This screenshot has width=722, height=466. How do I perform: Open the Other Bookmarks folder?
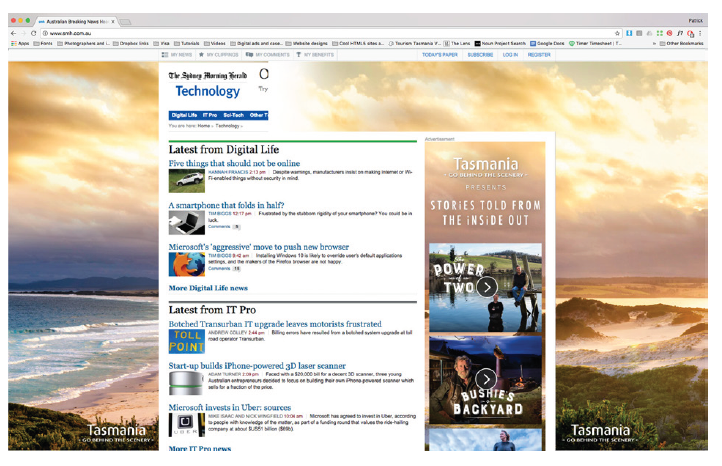click(681, 43)
